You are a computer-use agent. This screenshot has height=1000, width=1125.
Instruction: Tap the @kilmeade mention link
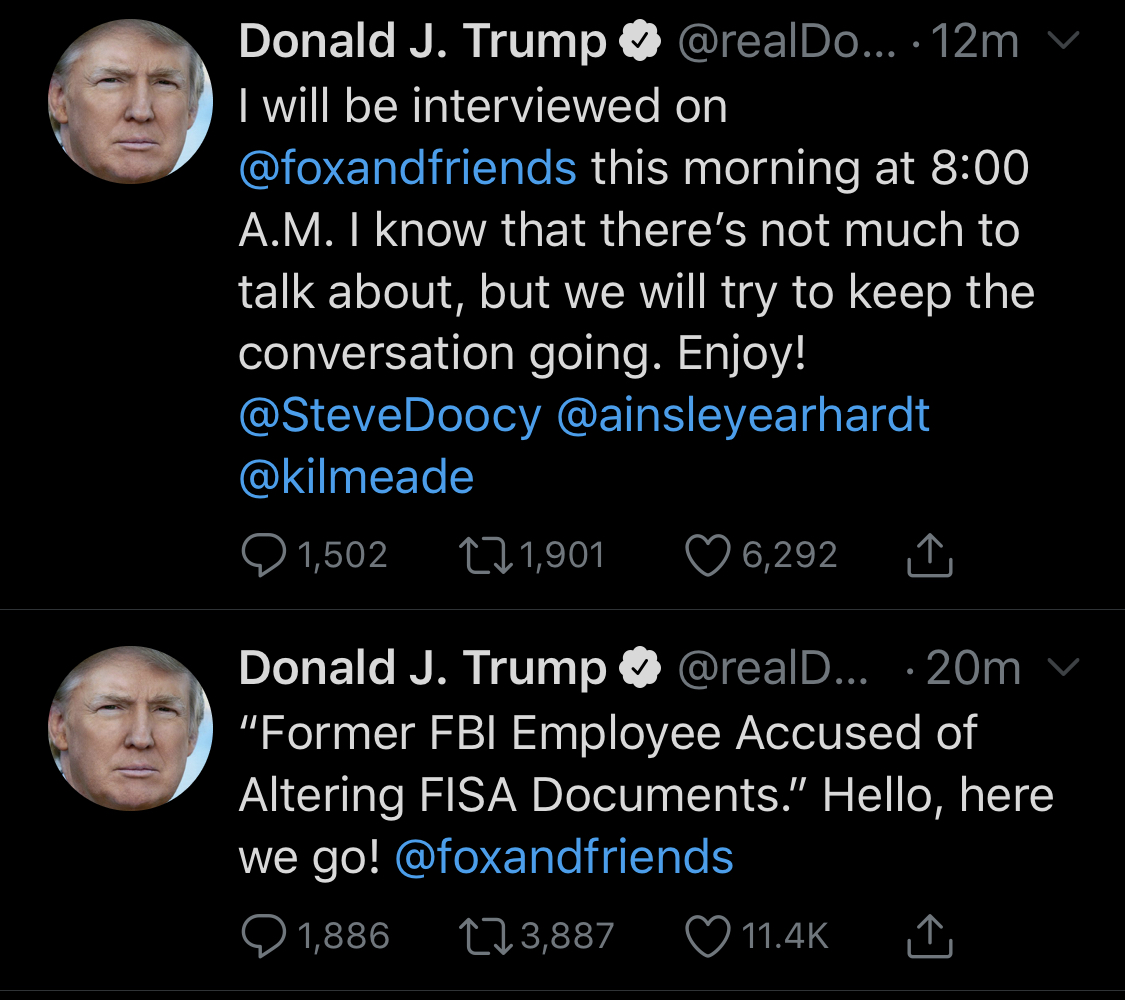(x=356, y=478)
